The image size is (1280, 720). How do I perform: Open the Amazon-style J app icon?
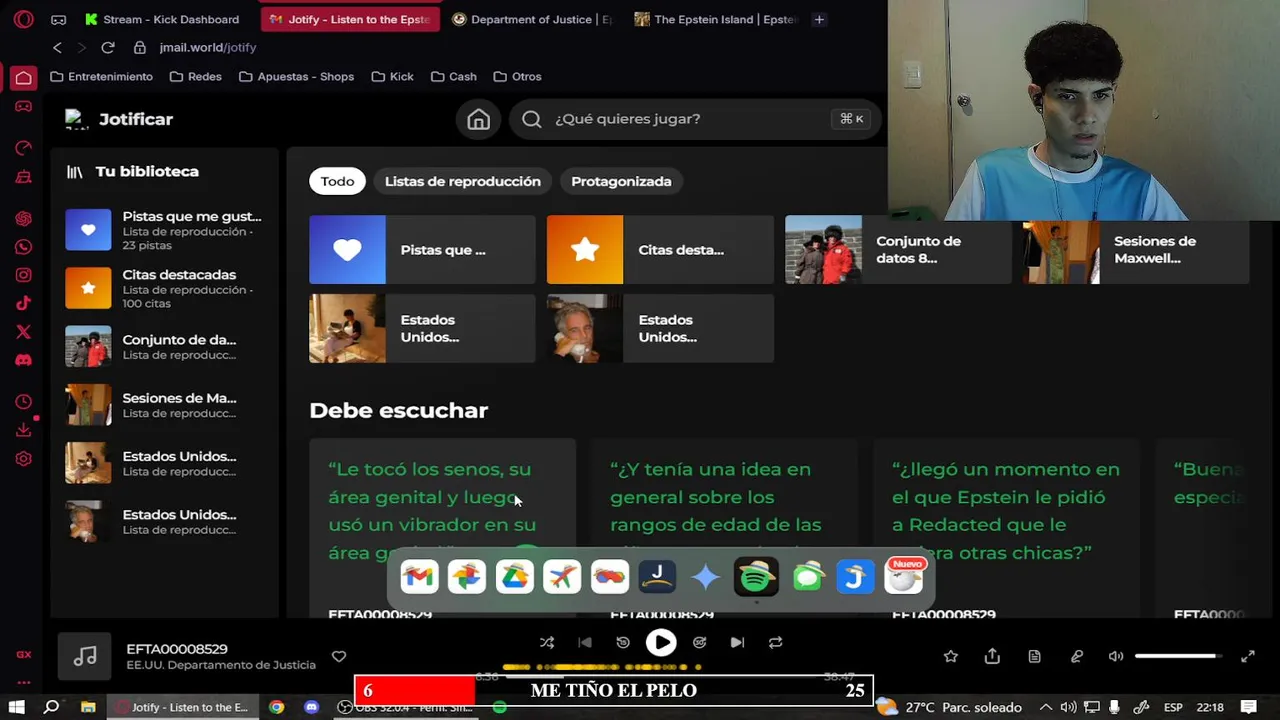[x=657, y=577]
